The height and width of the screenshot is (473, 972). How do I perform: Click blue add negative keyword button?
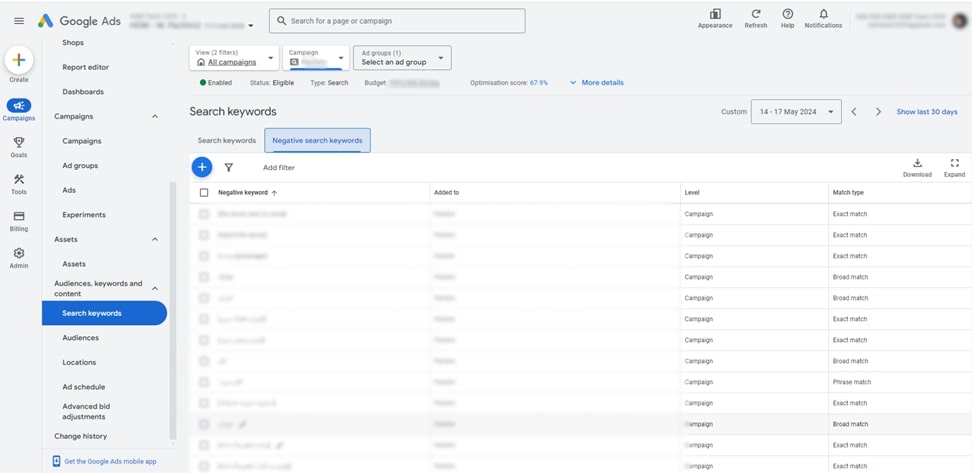click(201, 167)
